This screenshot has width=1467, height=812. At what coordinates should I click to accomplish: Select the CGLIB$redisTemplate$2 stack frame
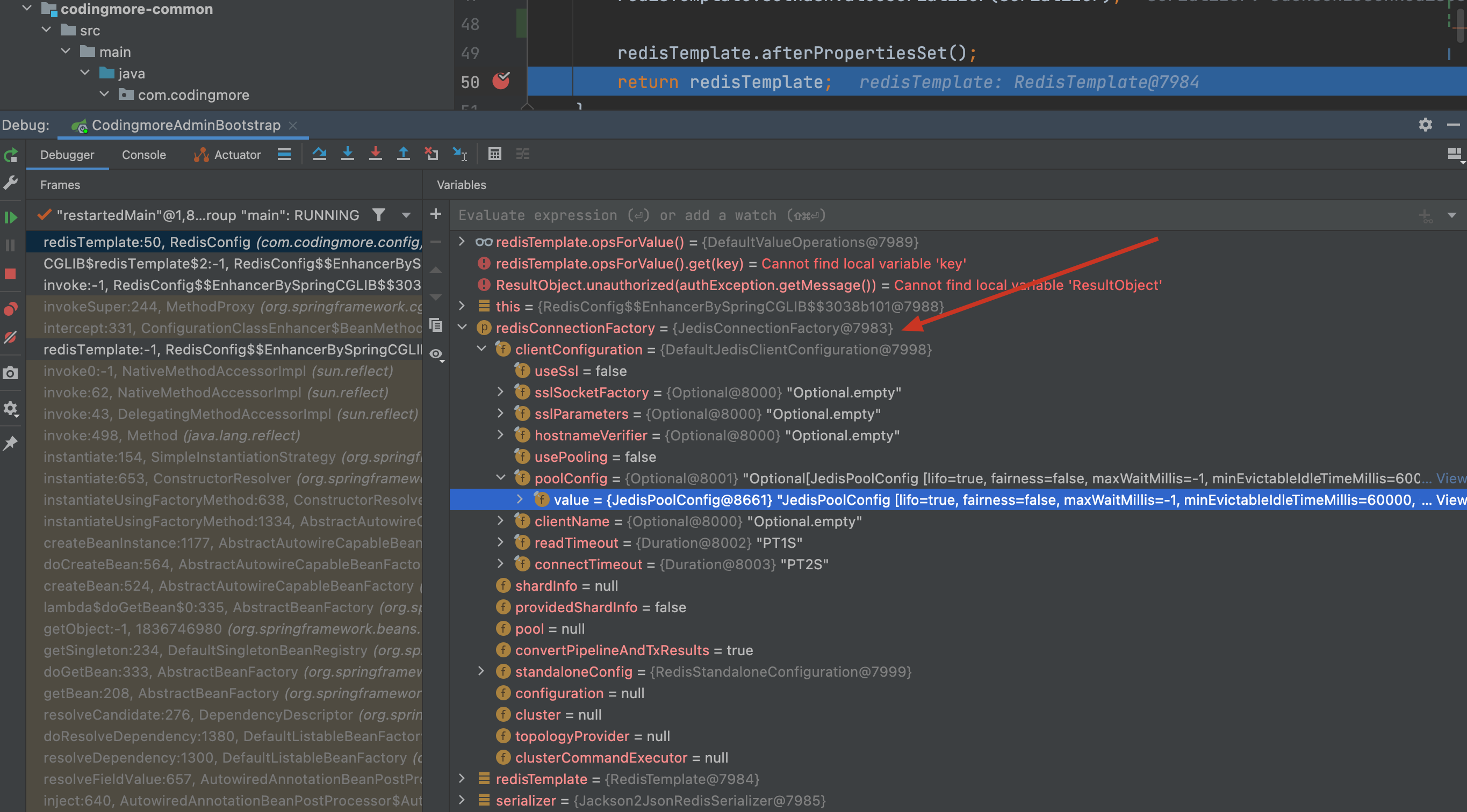tap(232, 264)
